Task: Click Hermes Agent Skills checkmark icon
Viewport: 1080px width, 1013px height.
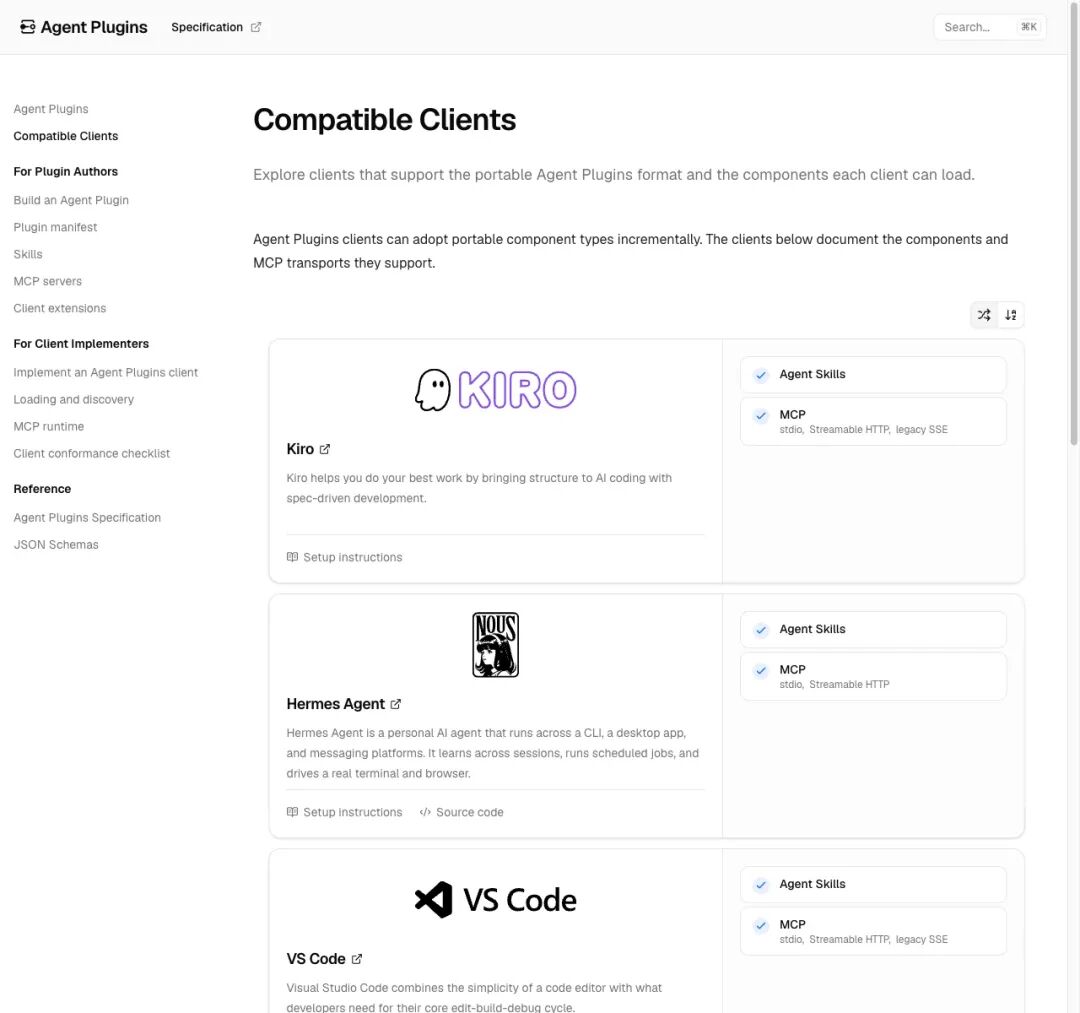Action: click(761, 629)
